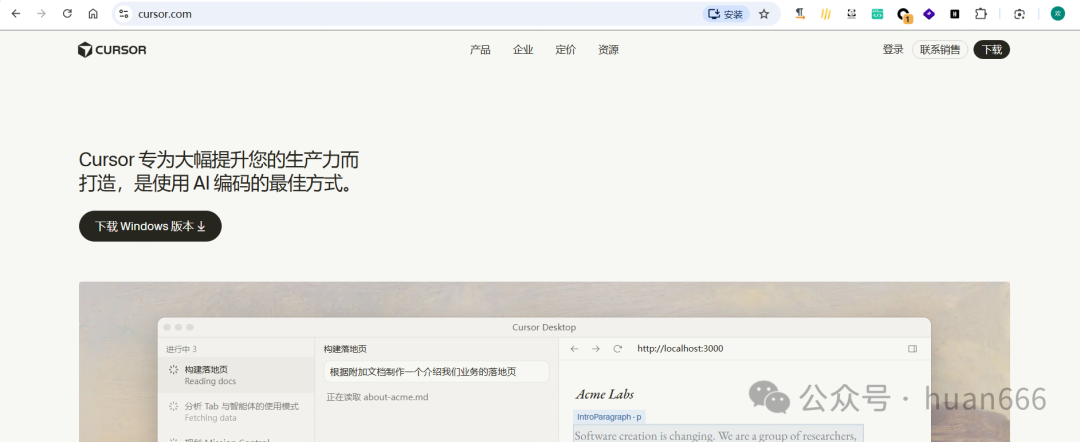Open the Extensions puzzle piece menu
This screenshot has height=442, width=1080.
coord(981,14)
